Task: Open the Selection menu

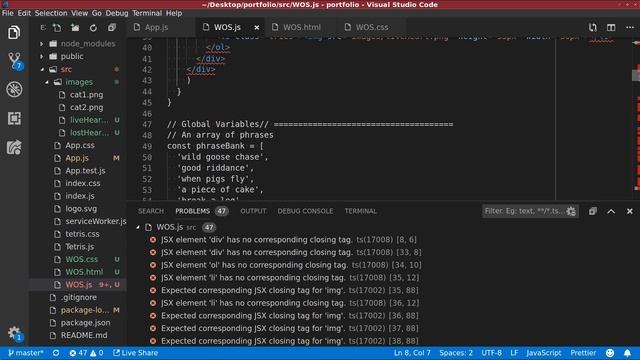Action: point(51,13)
